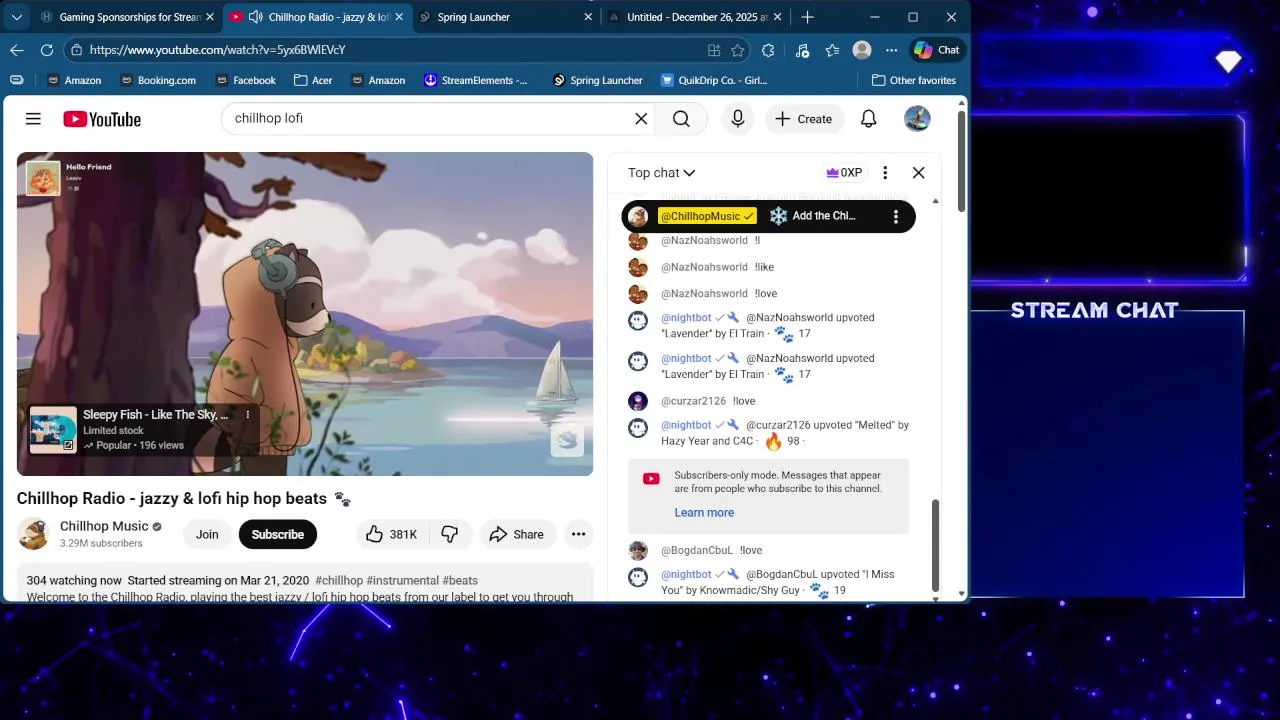Open the Sleepy Fish product card thumbnail
The image size is (1280, 720).
point(53,430)
